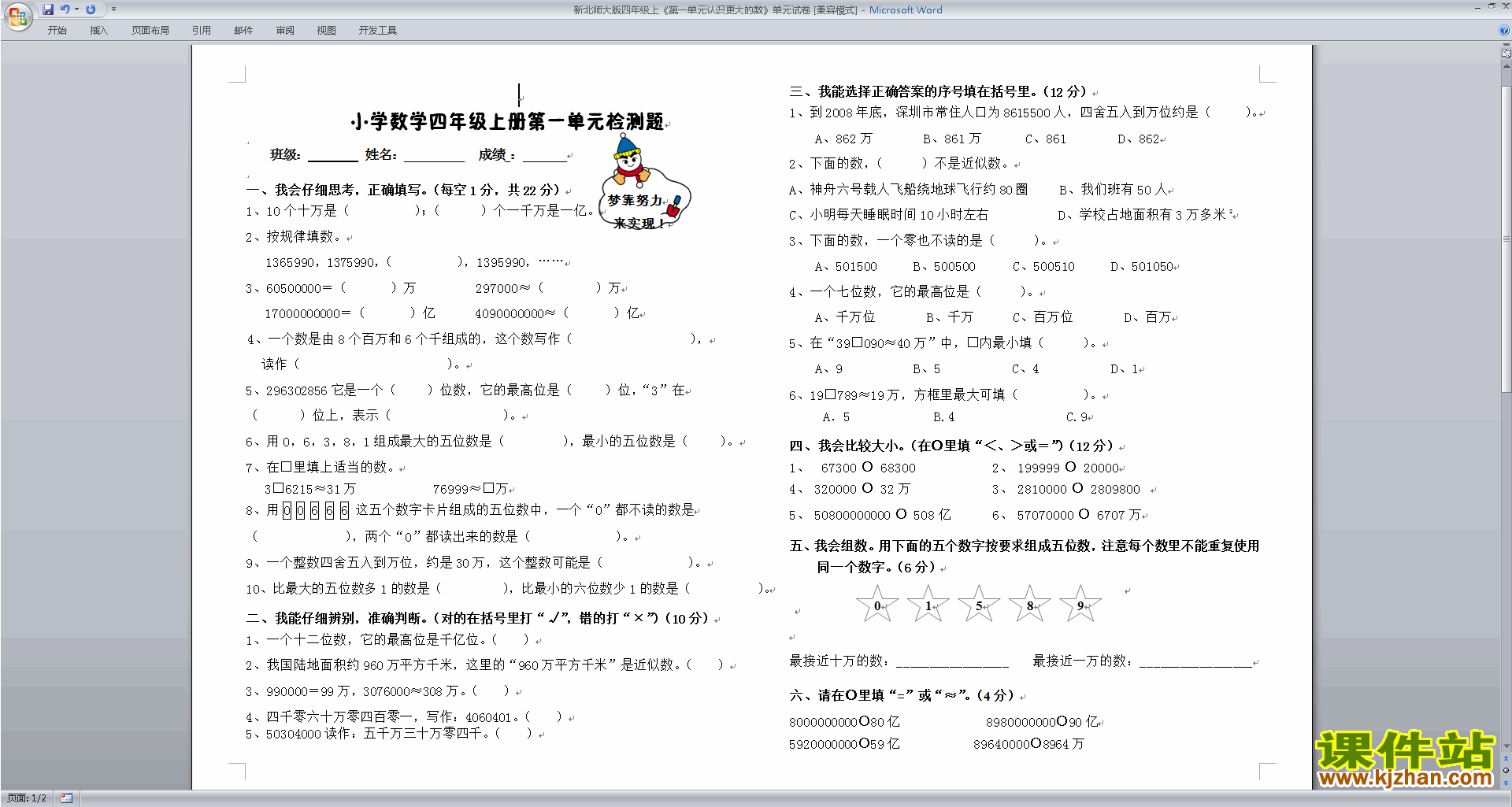Click the blue Help question mark icon

(x=1503, y=31)
